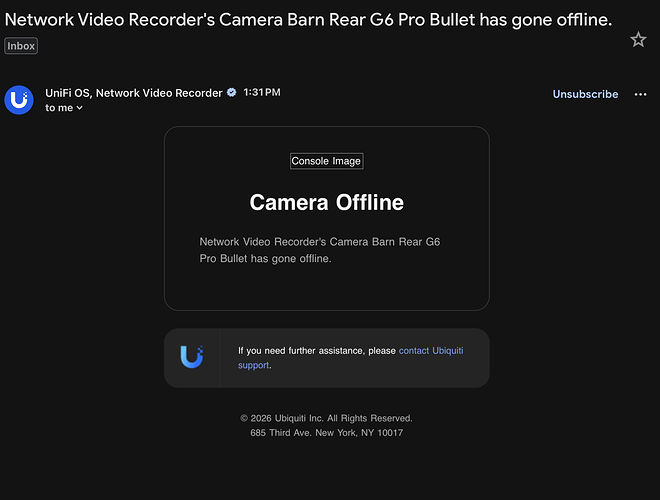660x500 pixels.
Task: Click the 1:31 PM timestamp
Action: tap(262, 92)
